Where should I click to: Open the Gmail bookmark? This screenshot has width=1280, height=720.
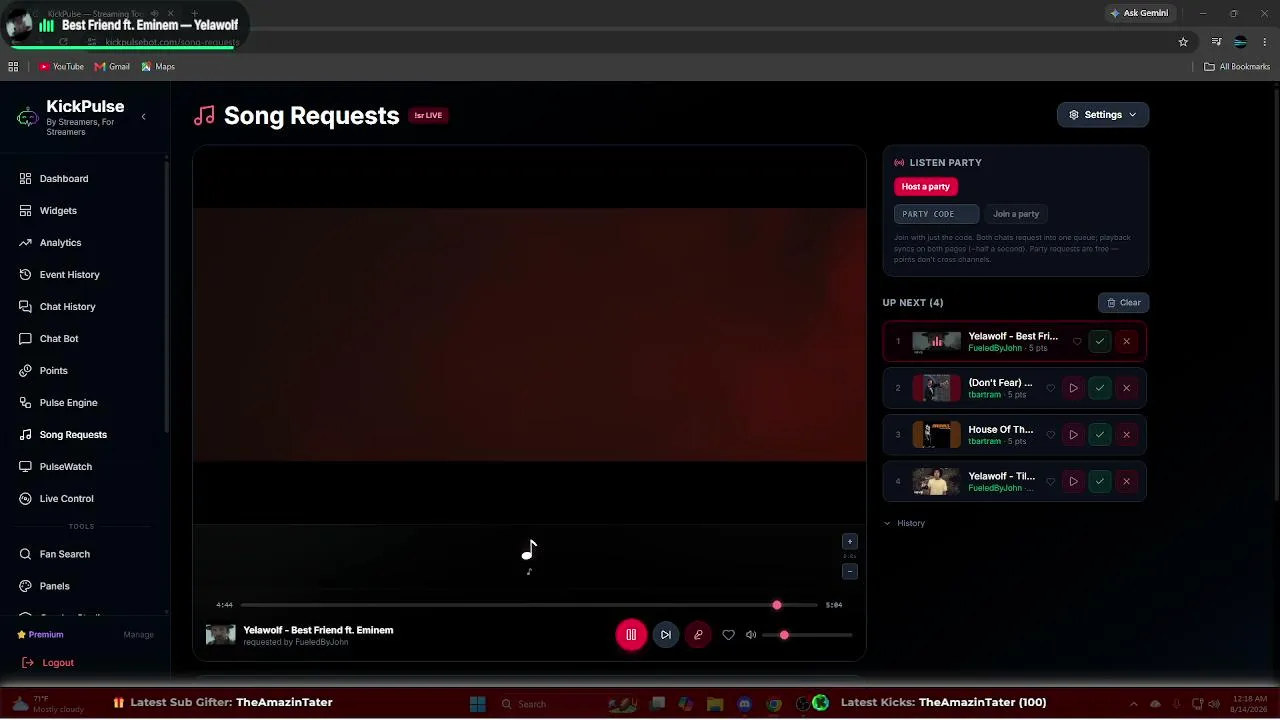click(x=112, y=67)
